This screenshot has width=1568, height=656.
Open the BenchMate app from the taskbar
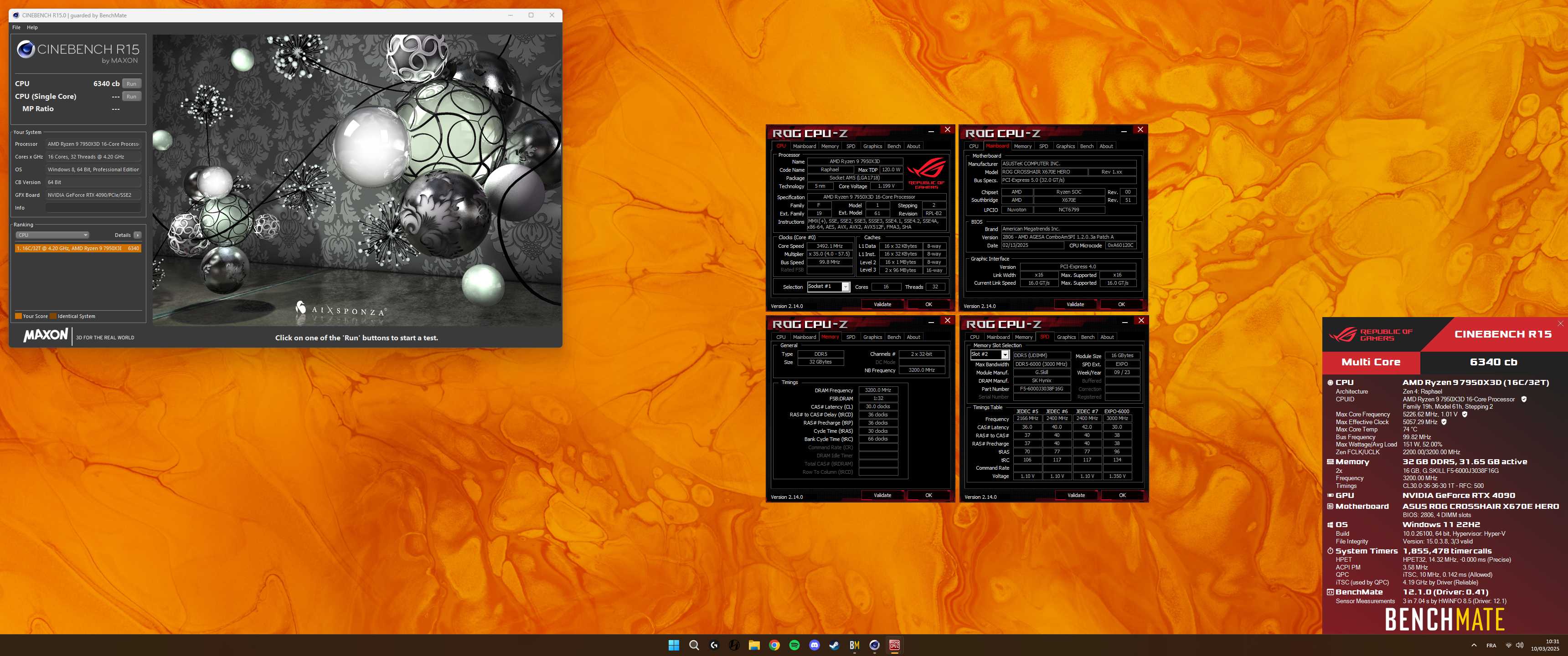pyautogui.click(x=854, y=645)
